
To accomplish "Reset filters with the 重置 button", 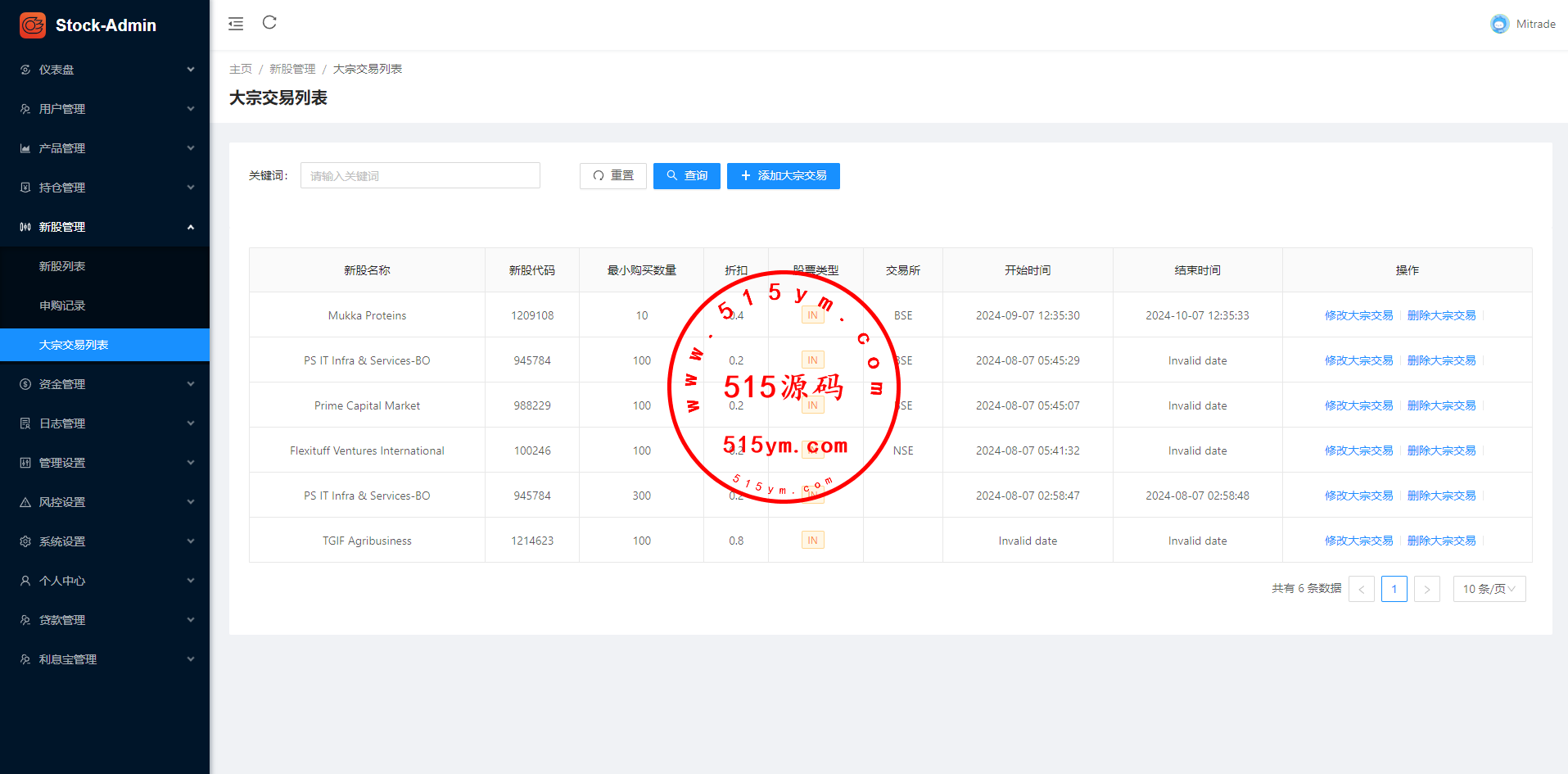I will [x=612, y=176].
